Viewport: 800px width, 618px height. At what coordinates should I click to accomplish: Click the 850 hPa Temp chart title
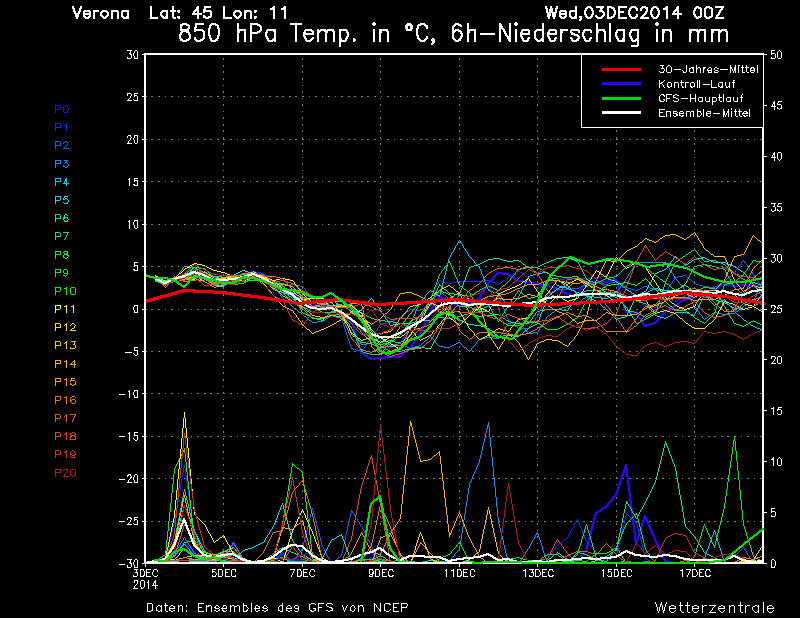(x=453, y=32)
